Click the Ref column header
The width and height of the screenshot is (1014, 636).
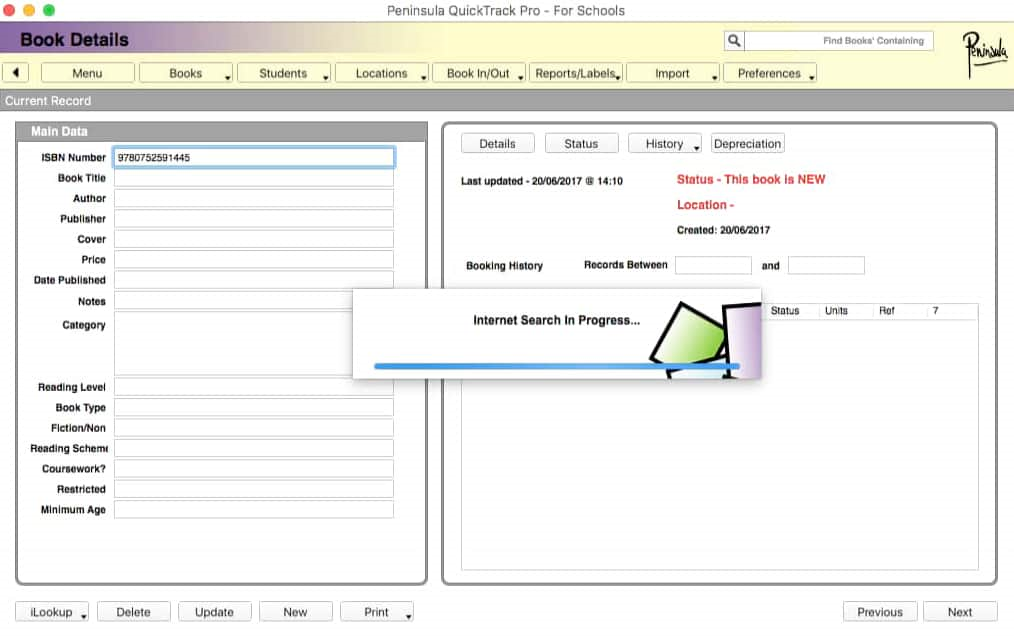(x=887, y=311)
